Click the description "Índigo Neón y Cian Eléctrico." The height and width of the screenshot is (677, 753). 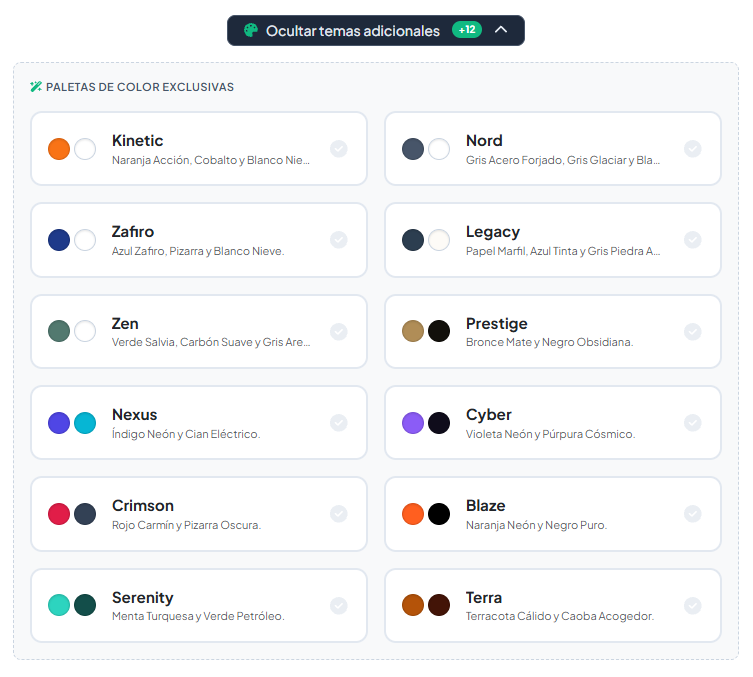tap(186, 434)
